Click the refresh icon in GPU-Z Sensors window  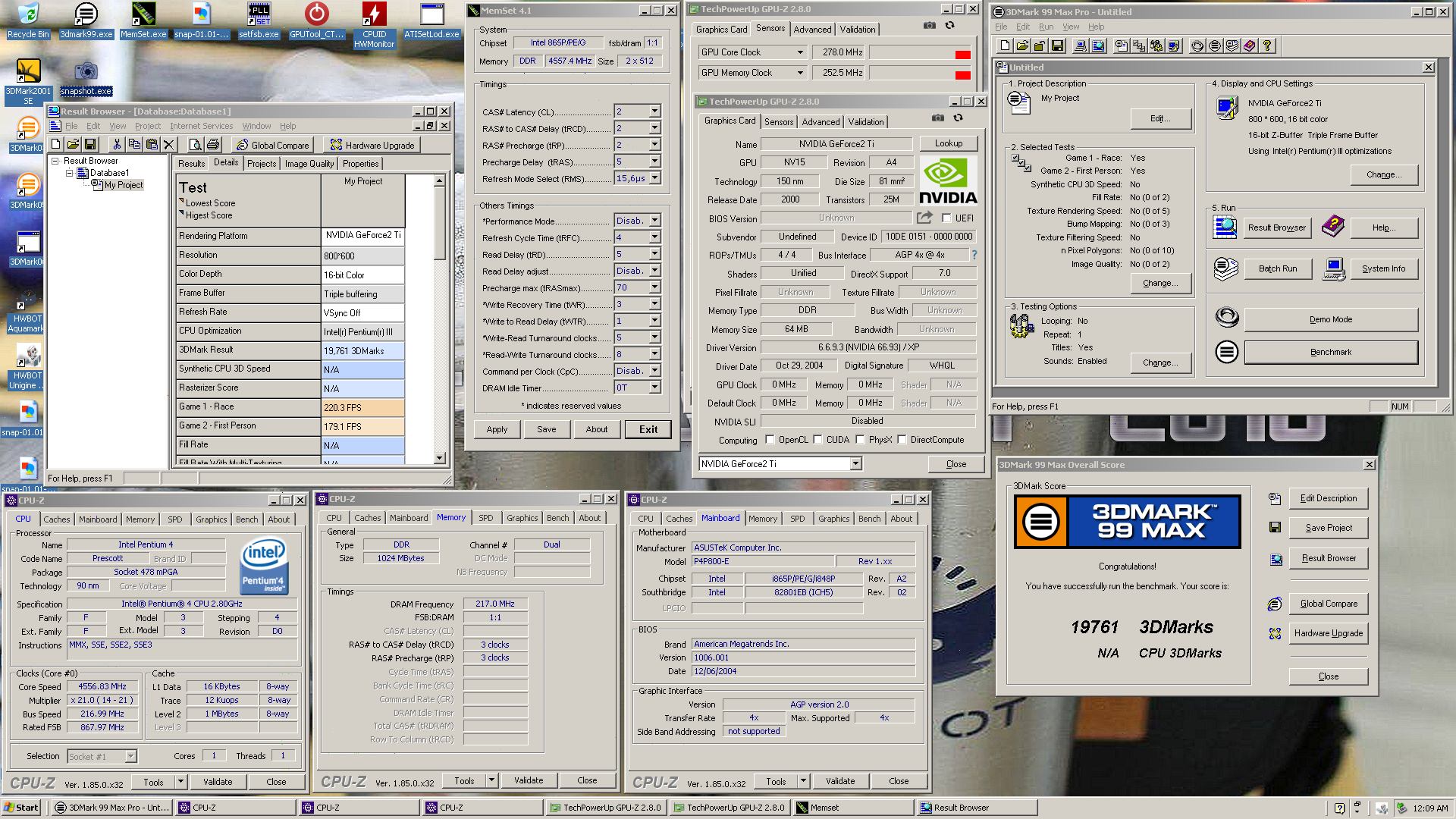949,26
